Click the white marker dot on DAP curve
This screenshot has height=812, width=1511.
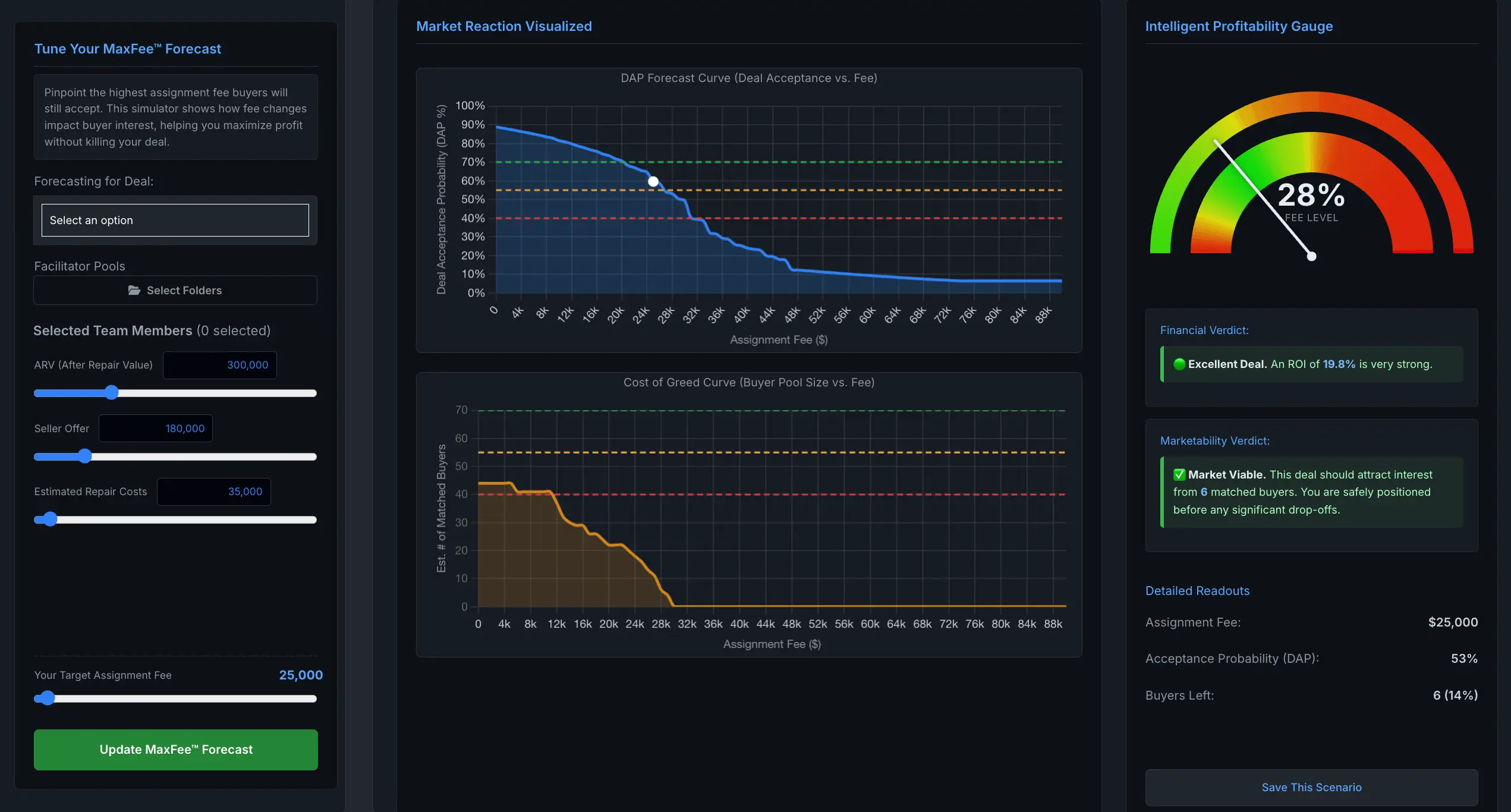click(653, 182)
